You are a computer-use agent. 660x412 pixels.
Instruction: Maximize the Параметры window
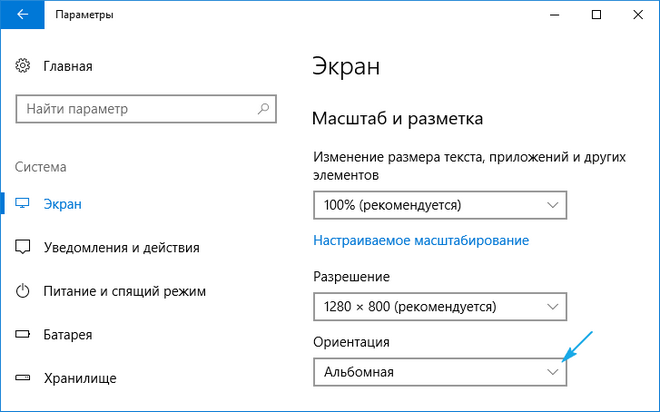pos(596,15)
